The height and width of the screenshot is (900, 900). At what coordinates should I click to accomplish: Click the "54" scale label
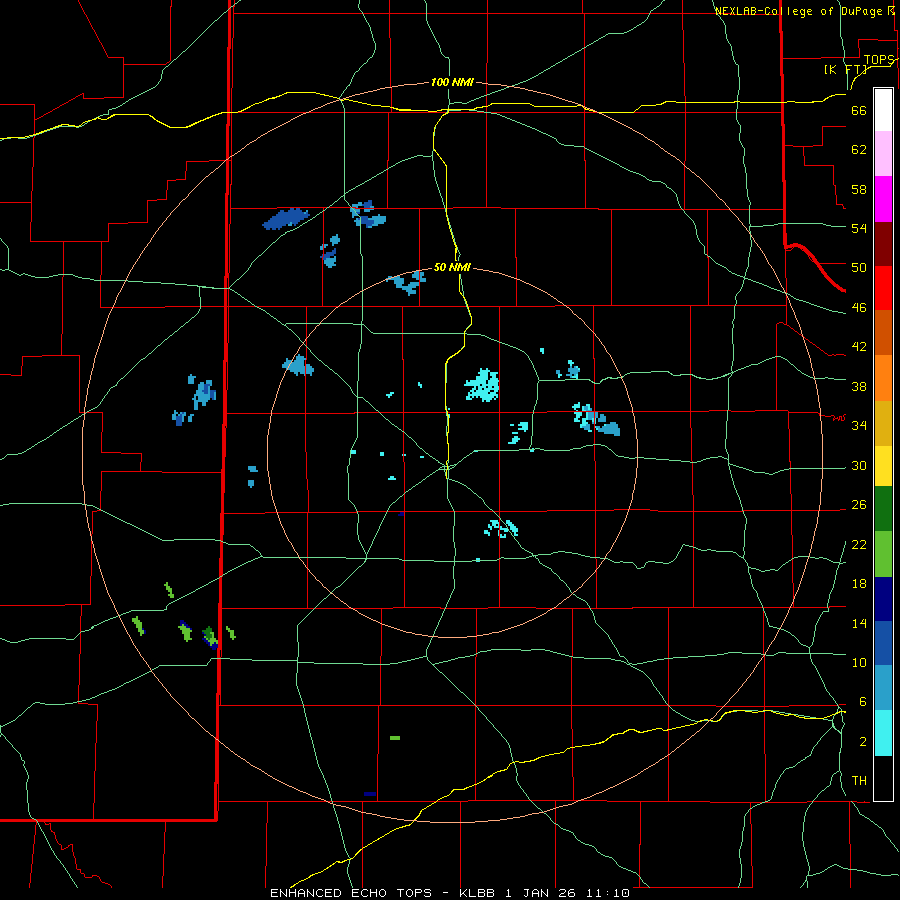coord(859,228)
